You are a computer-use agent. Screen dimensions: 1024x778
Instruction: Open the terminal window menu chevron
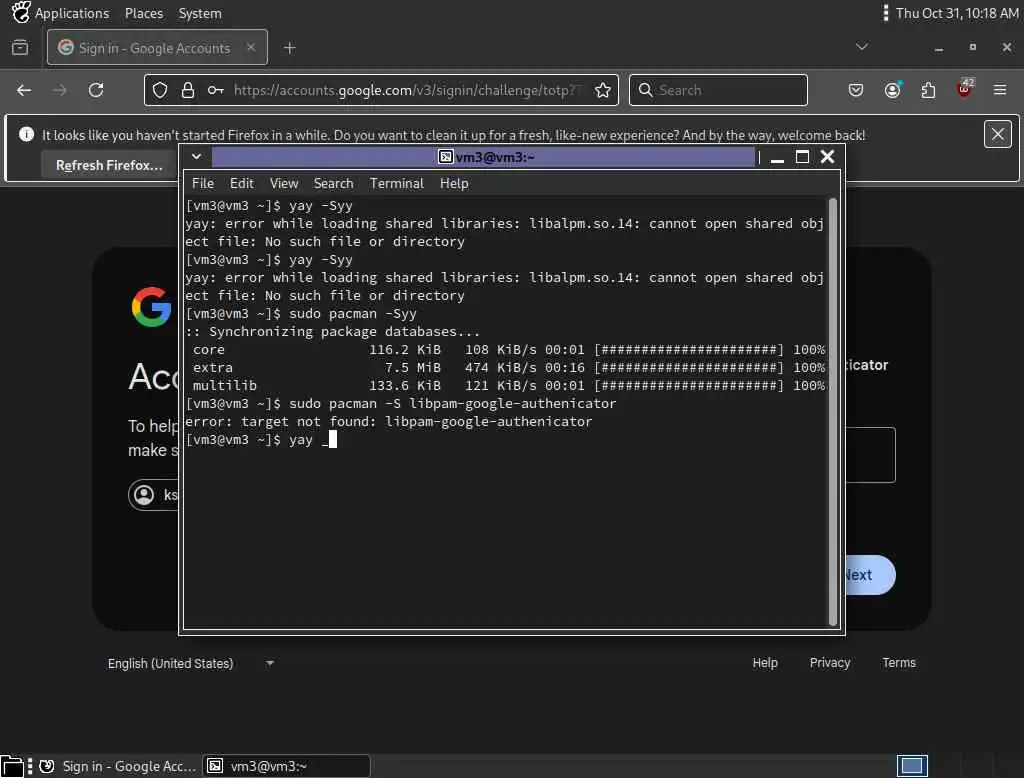point(196,157)
